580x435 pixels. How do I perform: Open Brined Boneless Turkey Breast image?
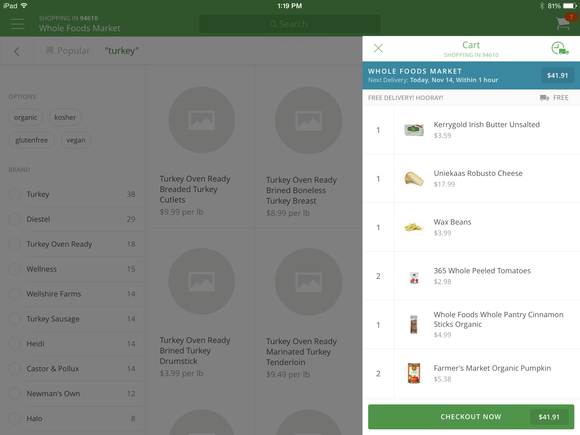pyautogui.click(x=308, y=120)
